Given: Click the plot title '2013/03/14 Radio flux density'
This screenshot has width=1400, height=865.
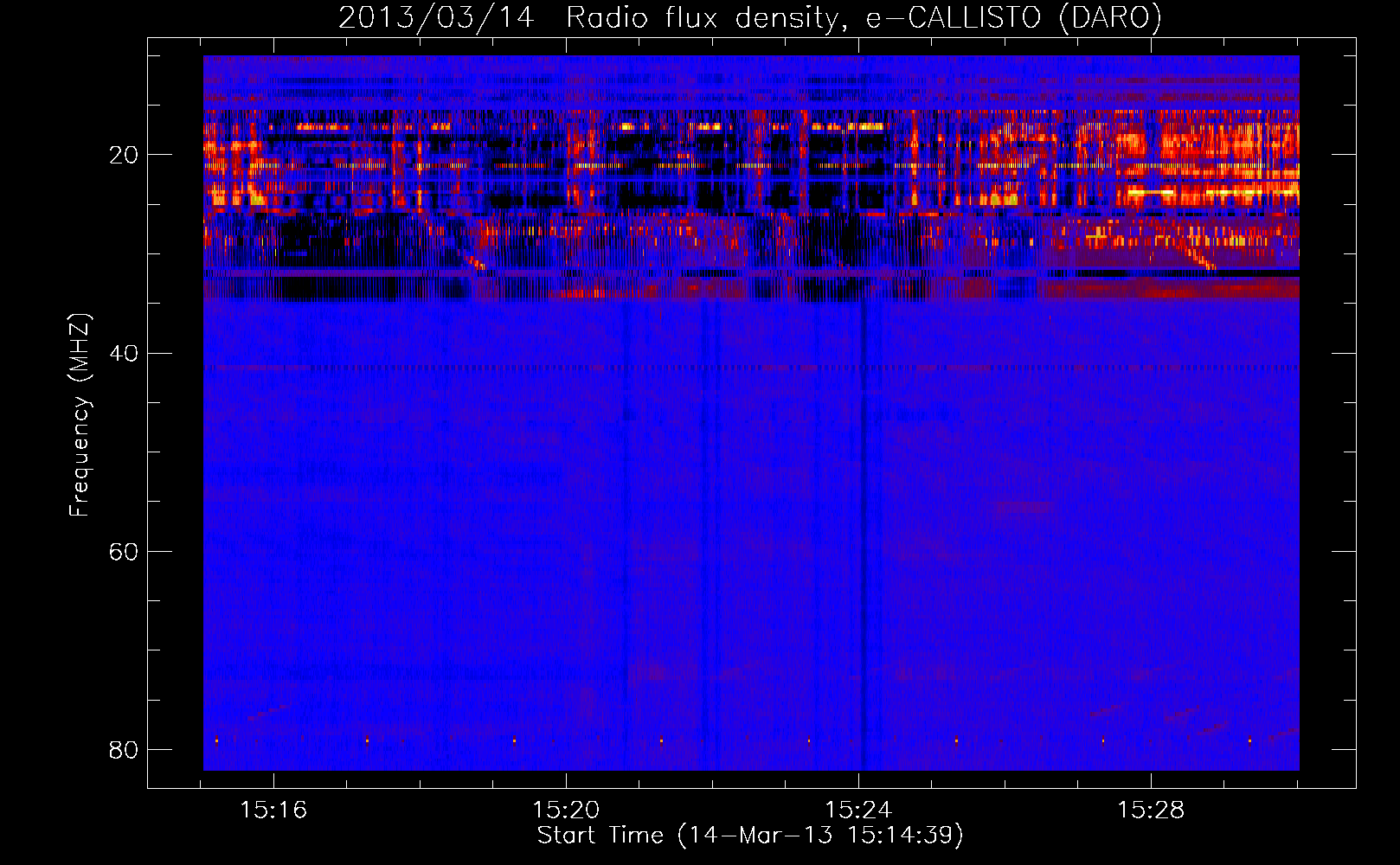Looking at the screenshot, I should coord(750,18).
